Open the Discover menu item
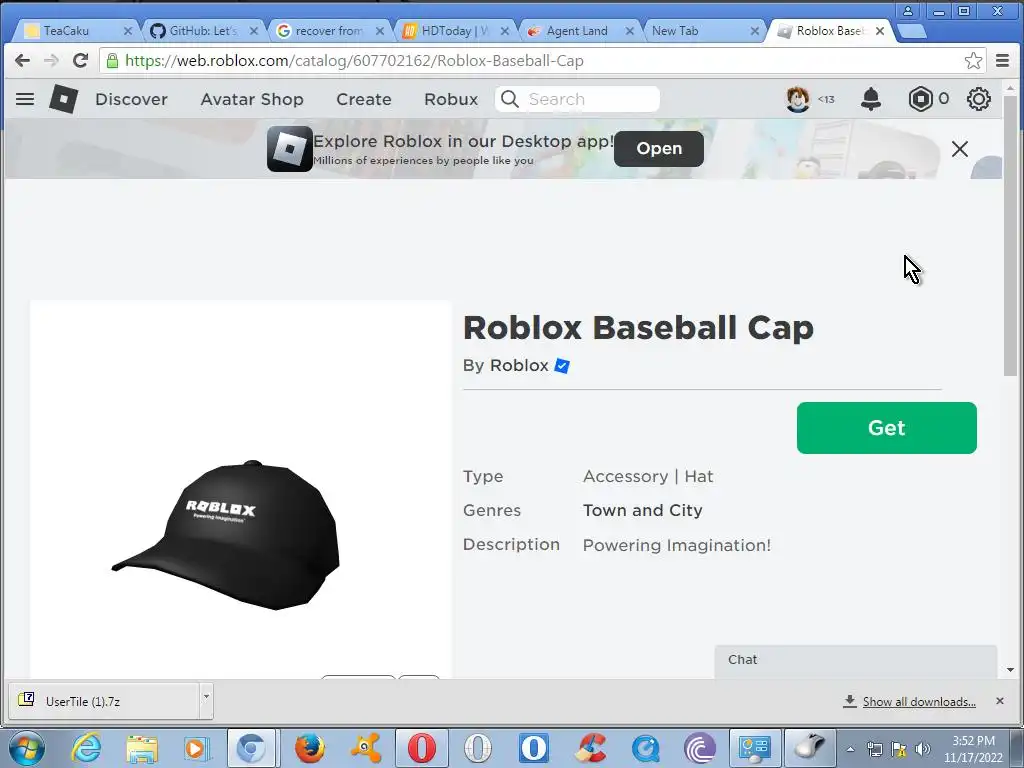The image size is (1024, 768). [x=131, y=99]
